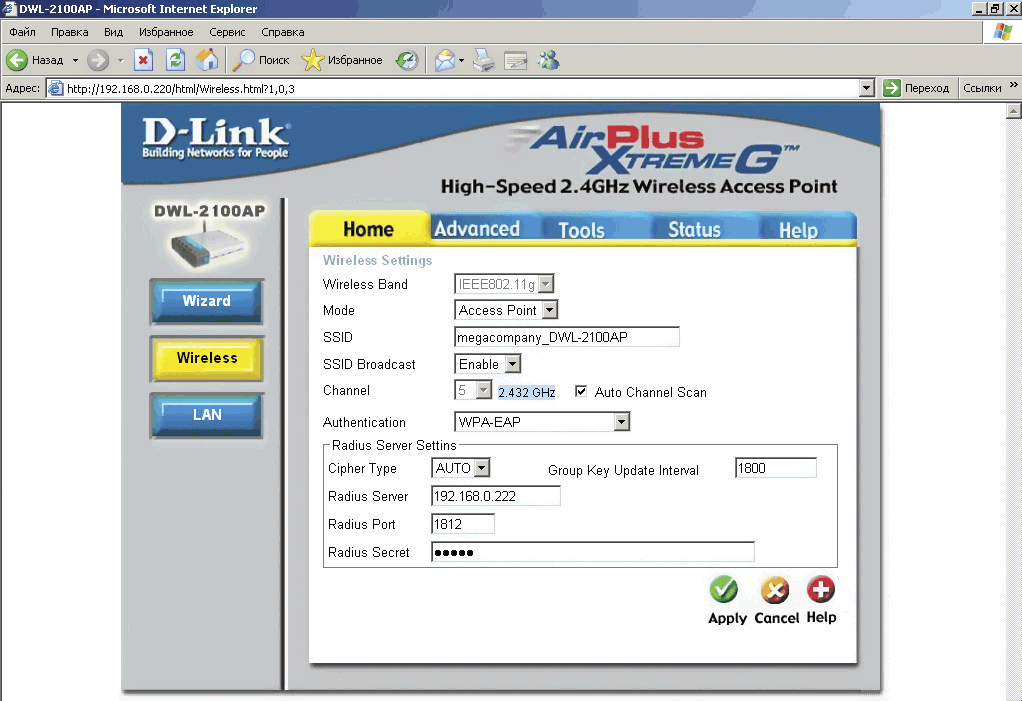Image resolution: width=1022 pixels, height=701 pixels.
Task: Open the Избранное menu in menu bar
Action: (166, 32)
